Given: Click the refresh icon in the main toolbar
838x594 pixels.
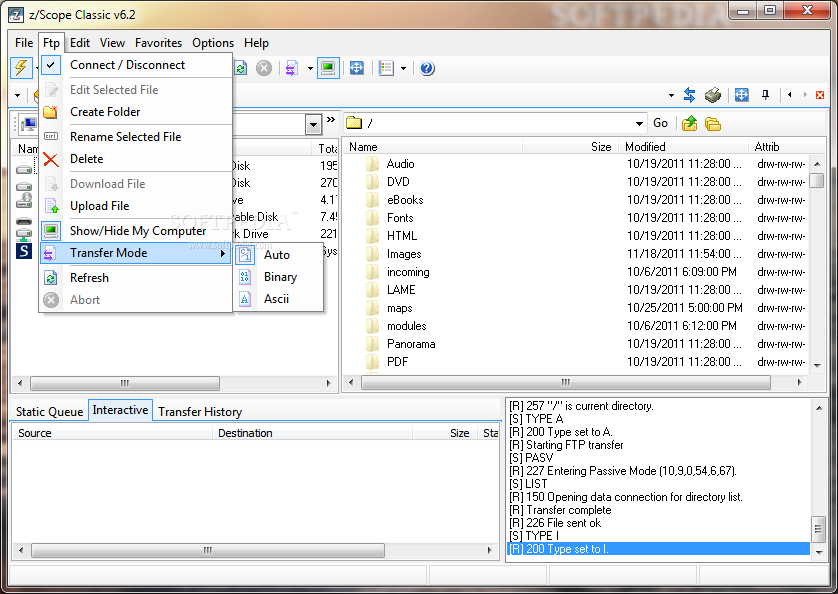Looking at the screenshot, I should pos(240,68).
